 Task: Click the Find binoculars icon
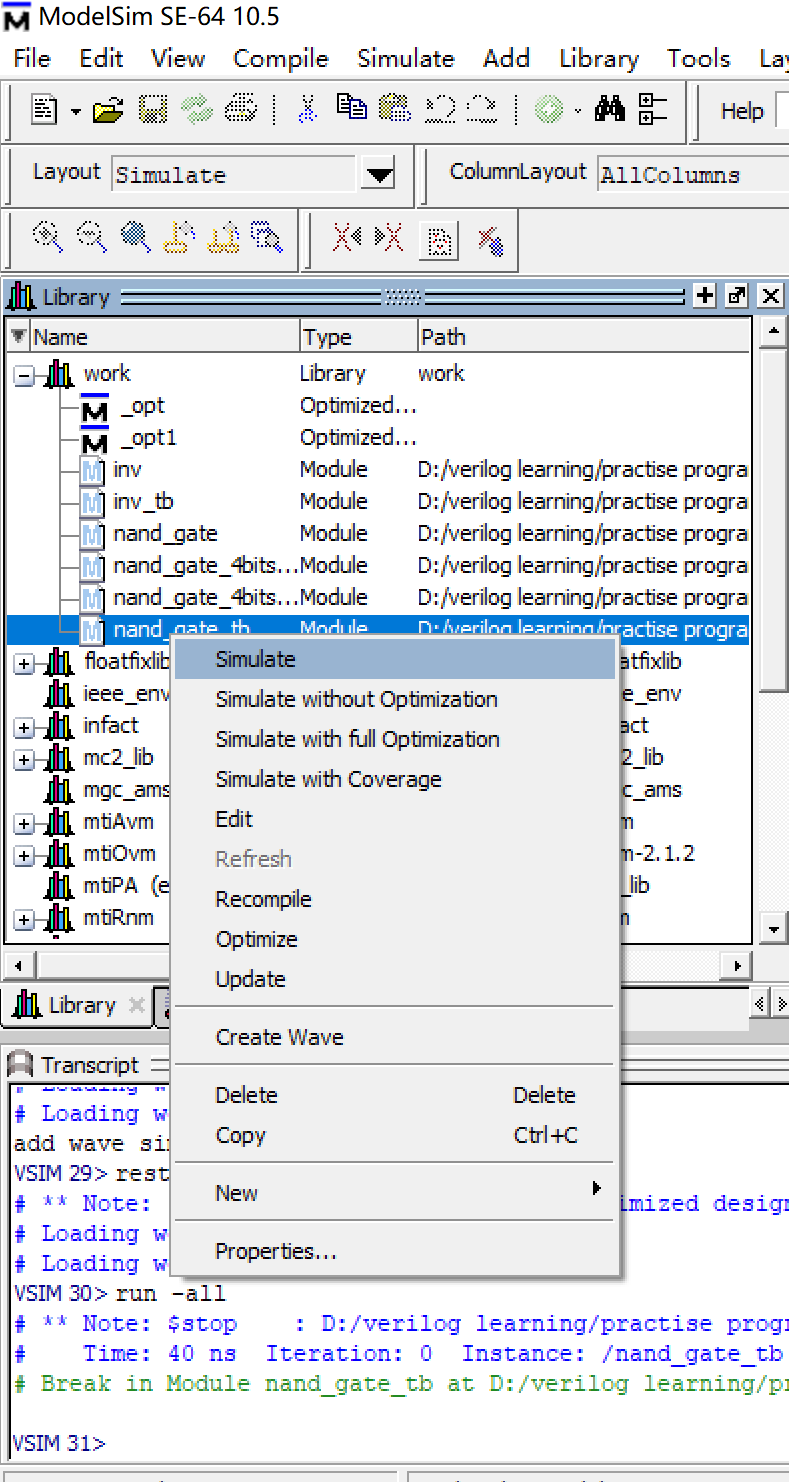tap(609, 109)
